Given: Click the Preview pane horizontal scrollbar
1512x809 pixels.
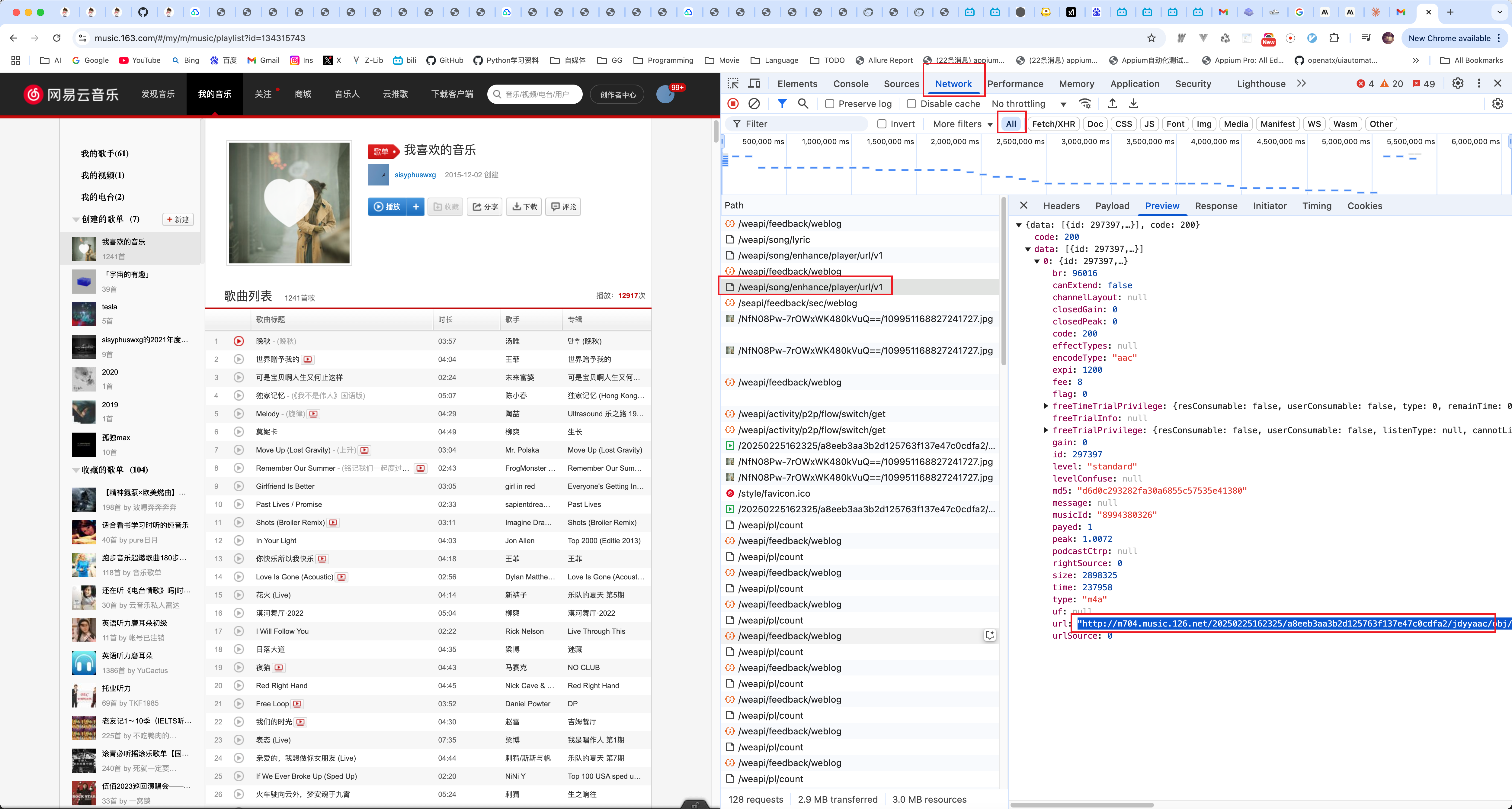Looking at the screenshot, I should pyautogui.click(x=1082, y=805).
